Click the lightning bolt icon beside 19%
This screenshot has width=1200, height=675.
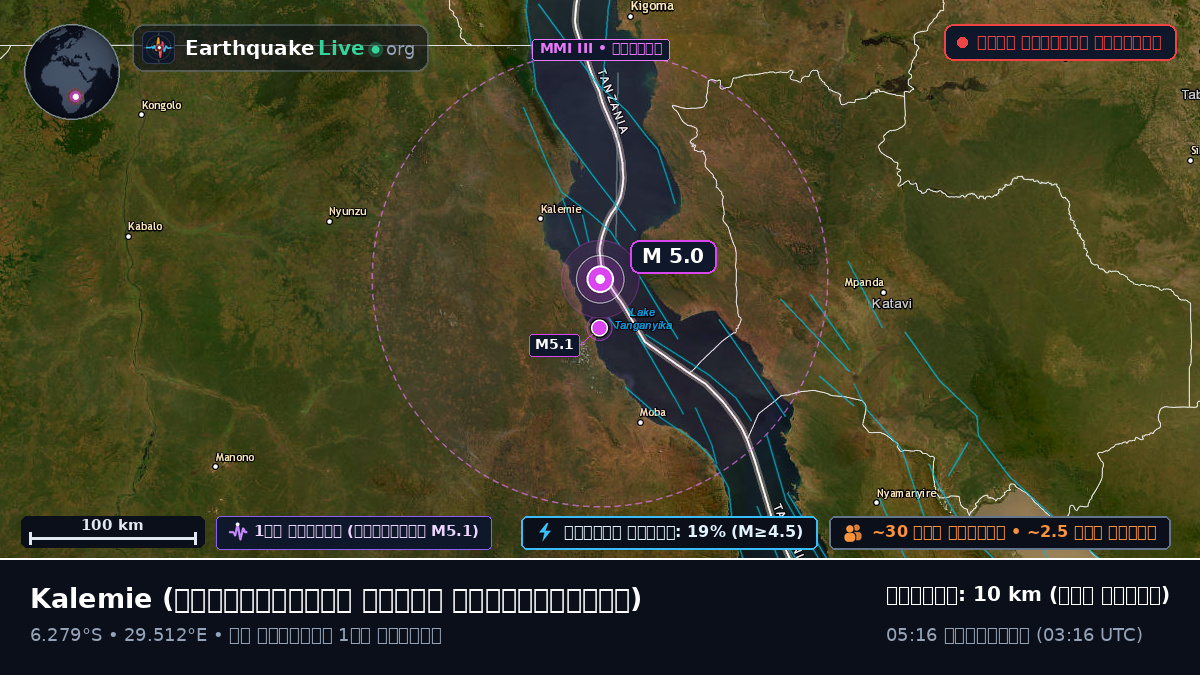click(x=545, y=532)
